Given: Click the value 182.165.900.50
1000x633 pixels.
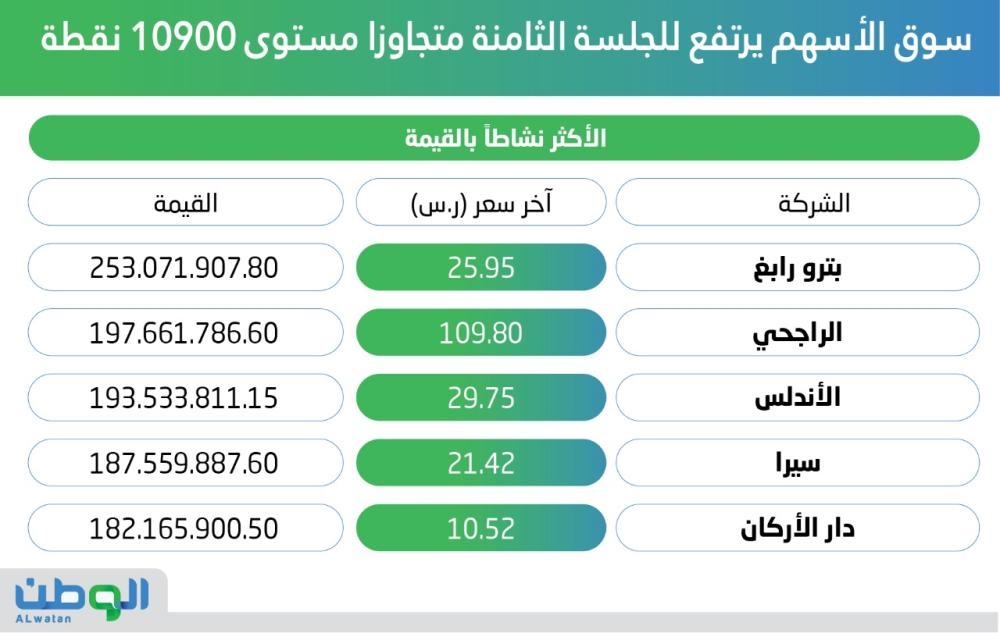Looking at the screenshot, I should tap(184, 527).
